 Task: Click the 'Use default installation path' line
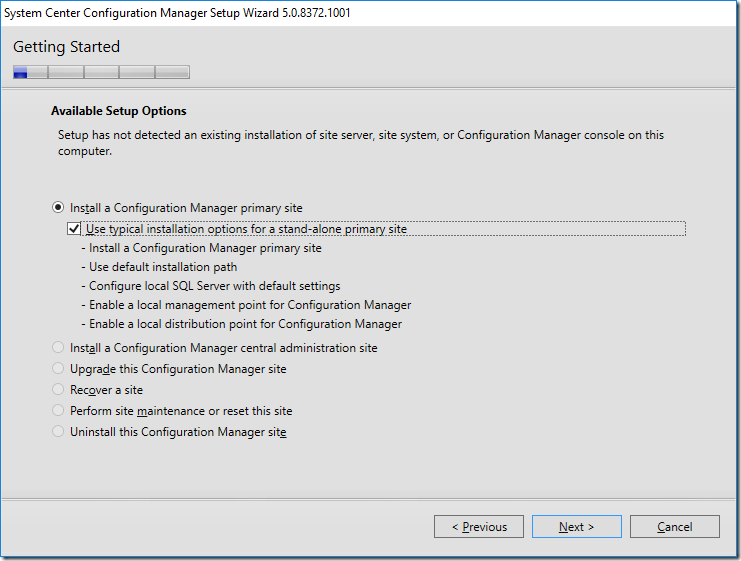coord(159,267)
